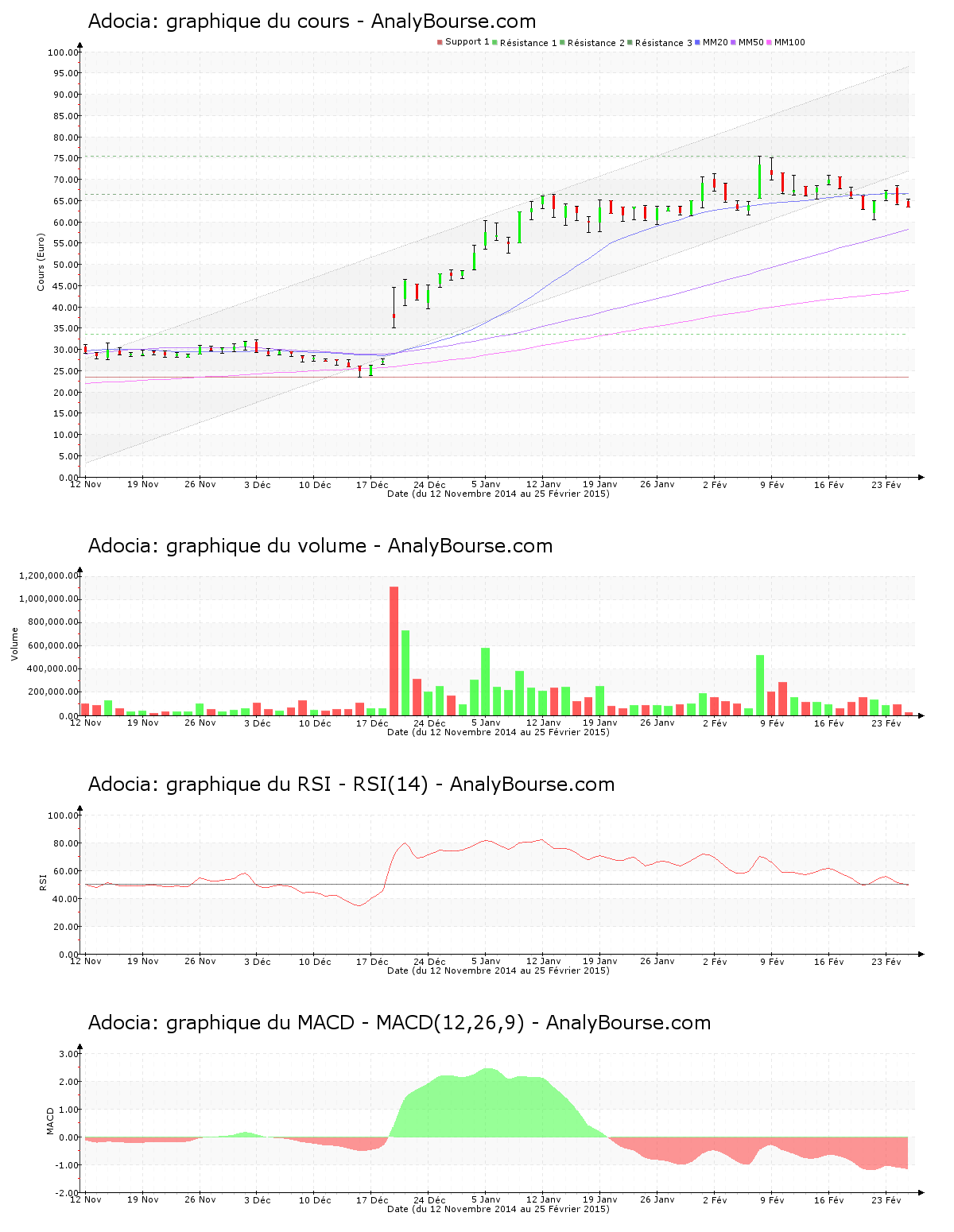954x1232 pixels.
Task: Click the 'Adocia: graphique du cours' title
Action: (219, 21)
